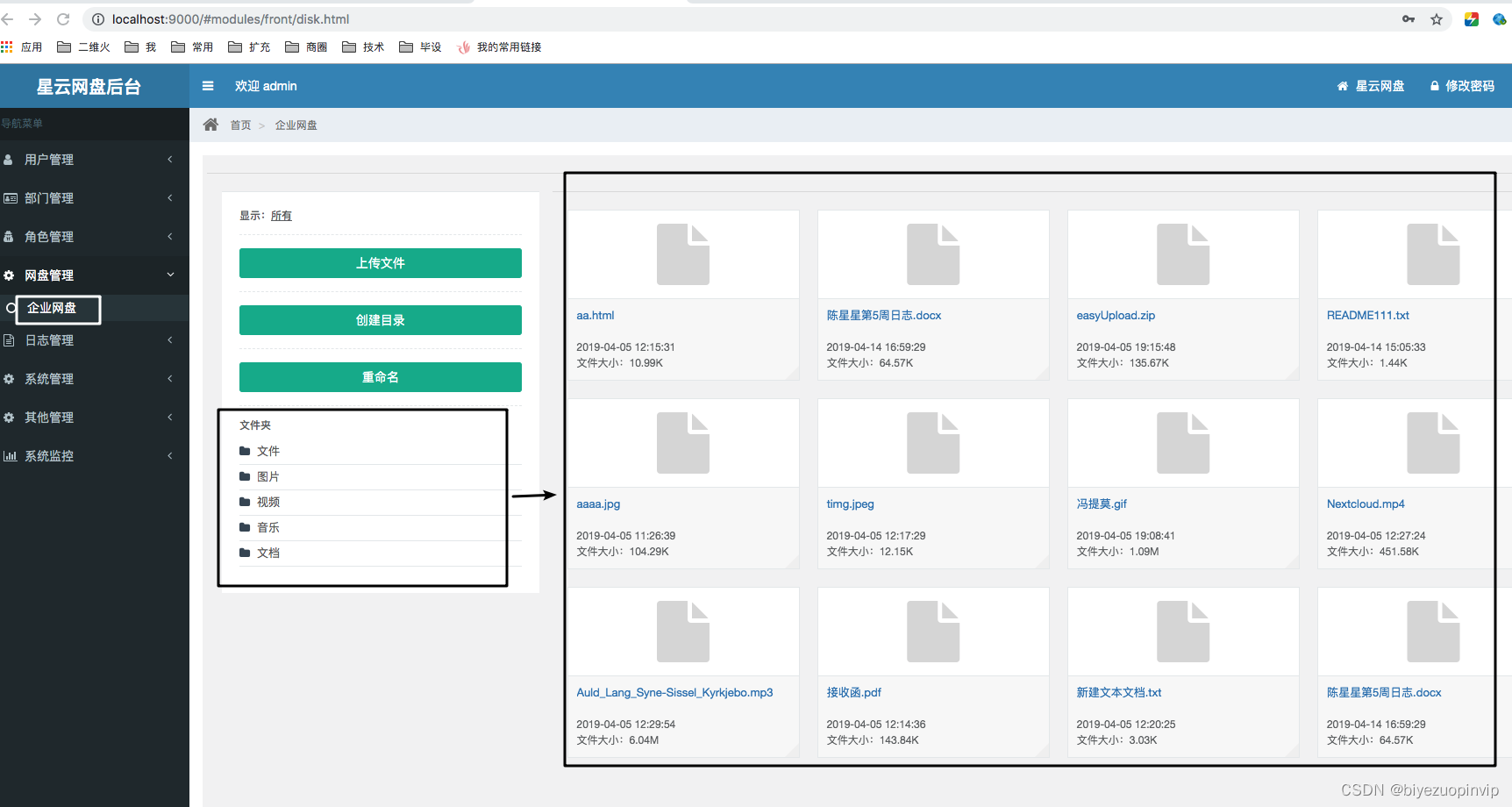1512x807 pixels.
Task: Click the folder icon next to 视频
Action: coord(245,502)
